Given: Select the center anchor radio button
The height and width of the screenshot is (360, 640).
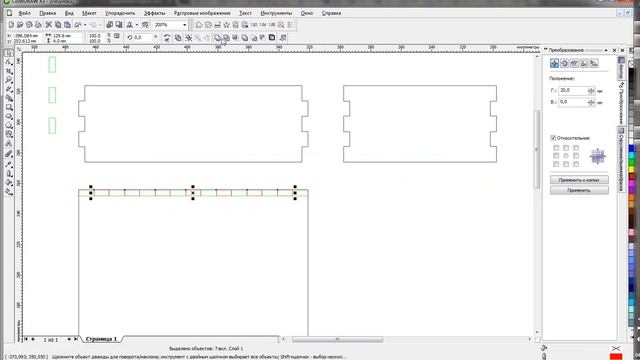Looking at the screenshot, I should 566,156.
